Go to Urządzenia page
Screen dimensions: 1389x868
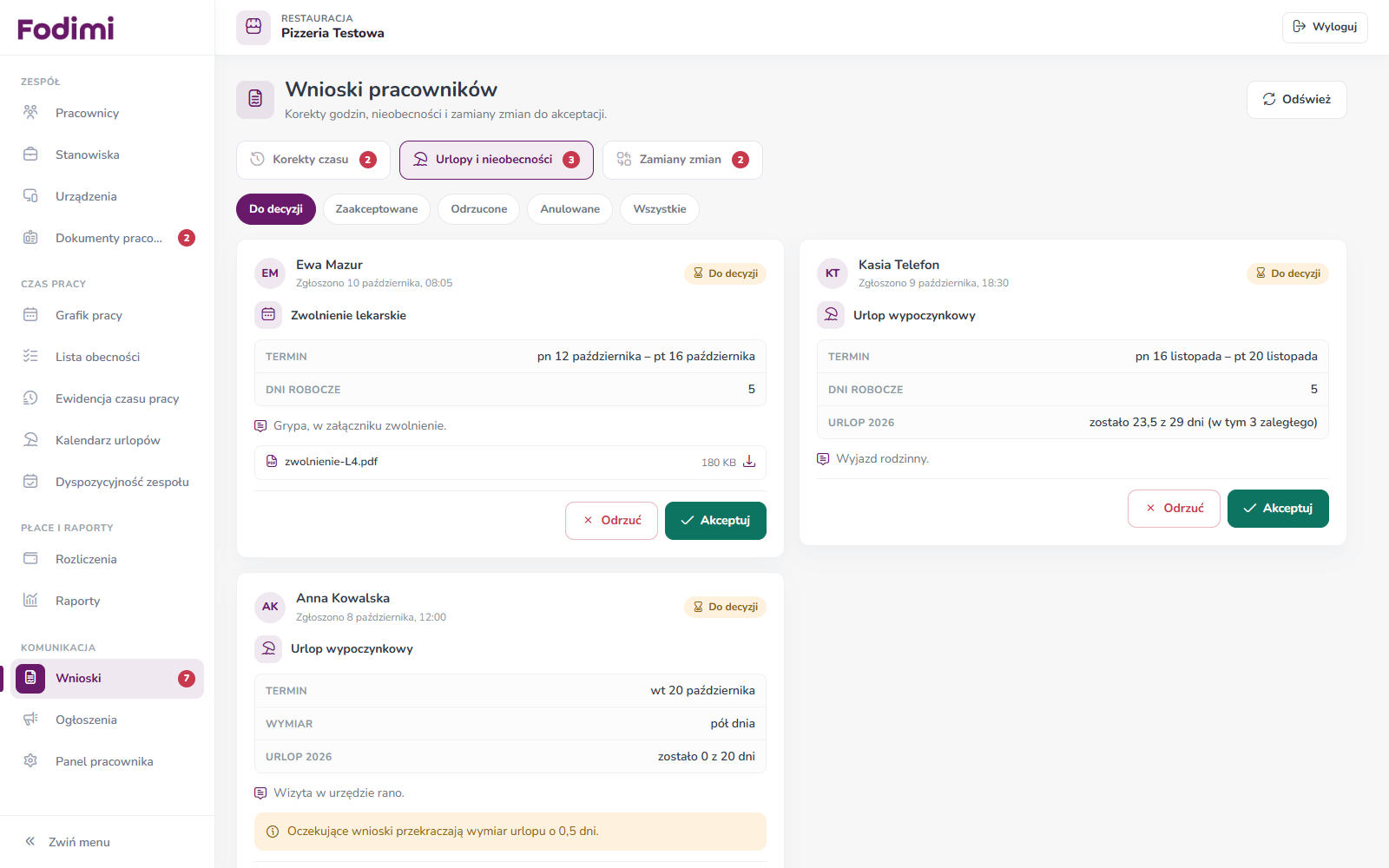coord(107,196)
